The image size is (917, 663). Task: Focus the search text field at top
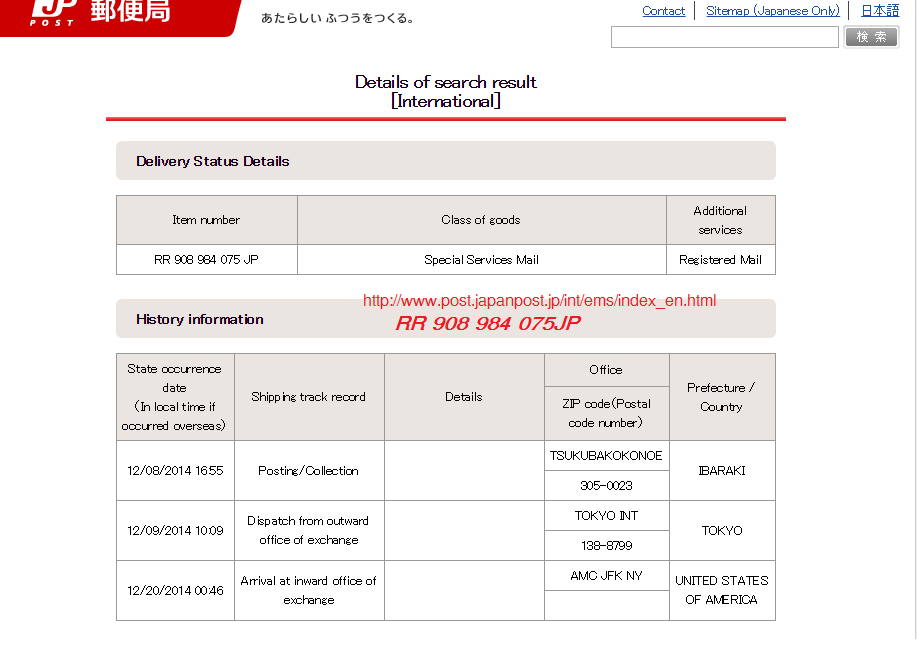(724, 37)
